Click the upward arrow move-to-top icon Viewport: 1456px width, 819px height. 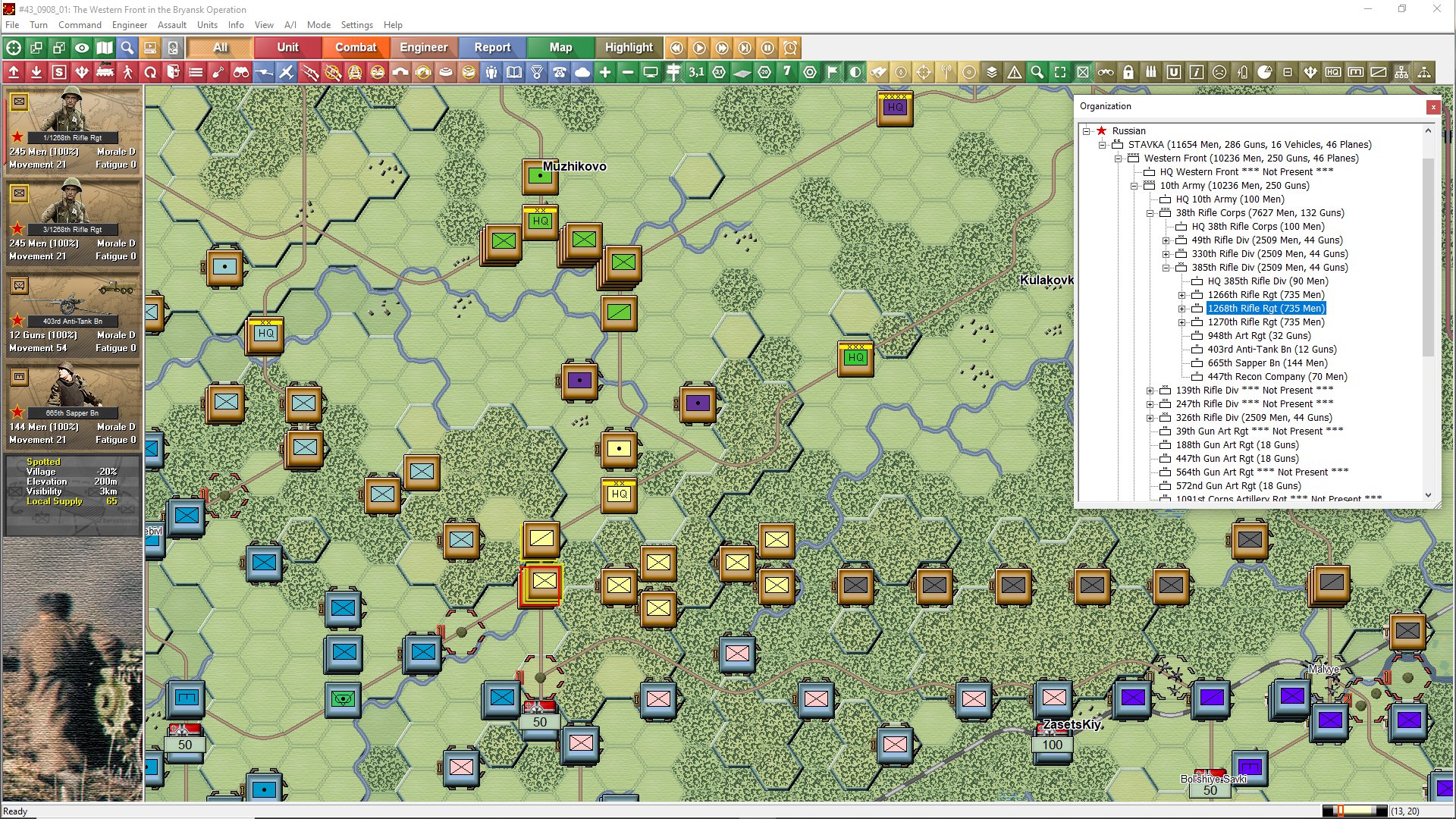[14, 72]
